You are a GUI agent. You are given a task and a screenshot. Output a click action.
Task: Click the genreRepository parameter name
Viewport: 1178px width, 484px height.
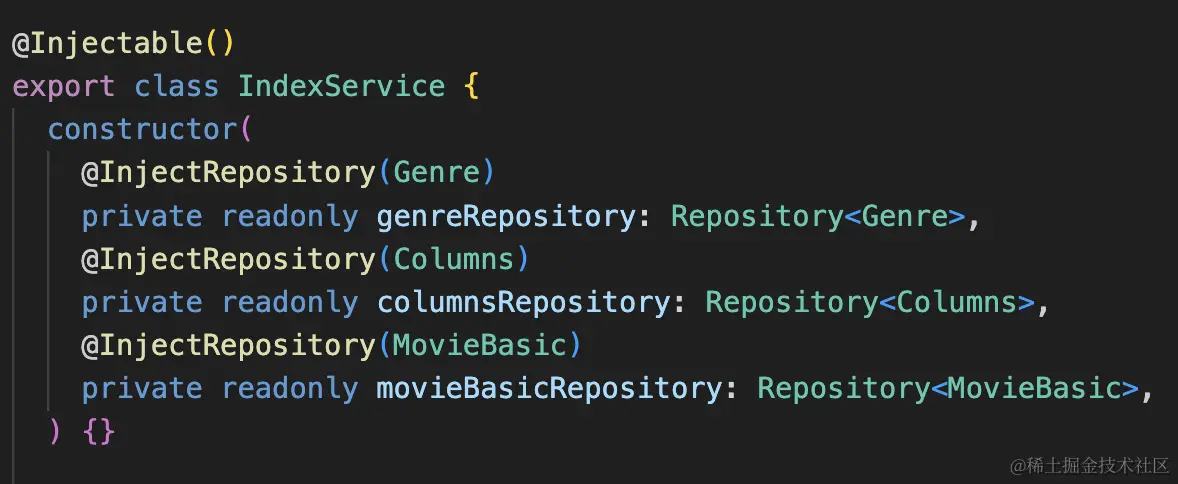(506, 217)
